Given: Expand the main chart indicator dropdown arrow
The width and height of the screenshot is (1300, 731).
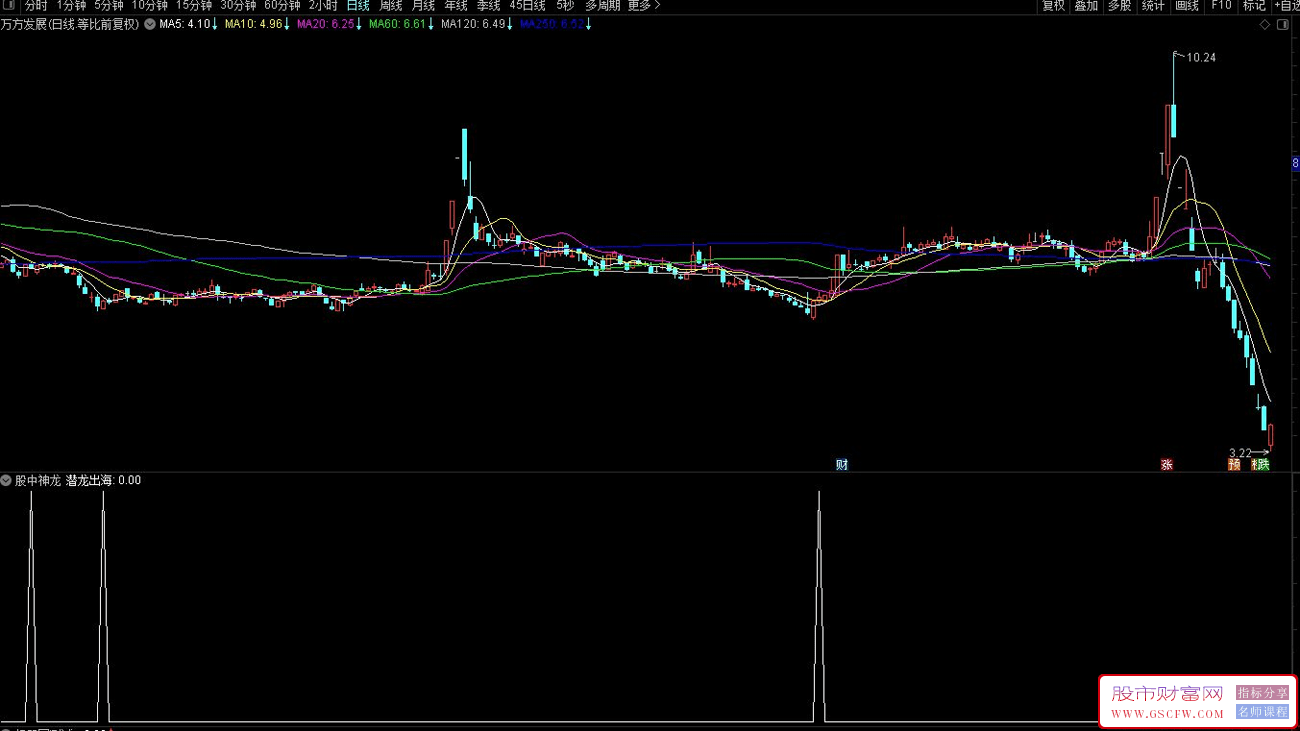Looking at the screenshot, I should click(x=150, y=24).
